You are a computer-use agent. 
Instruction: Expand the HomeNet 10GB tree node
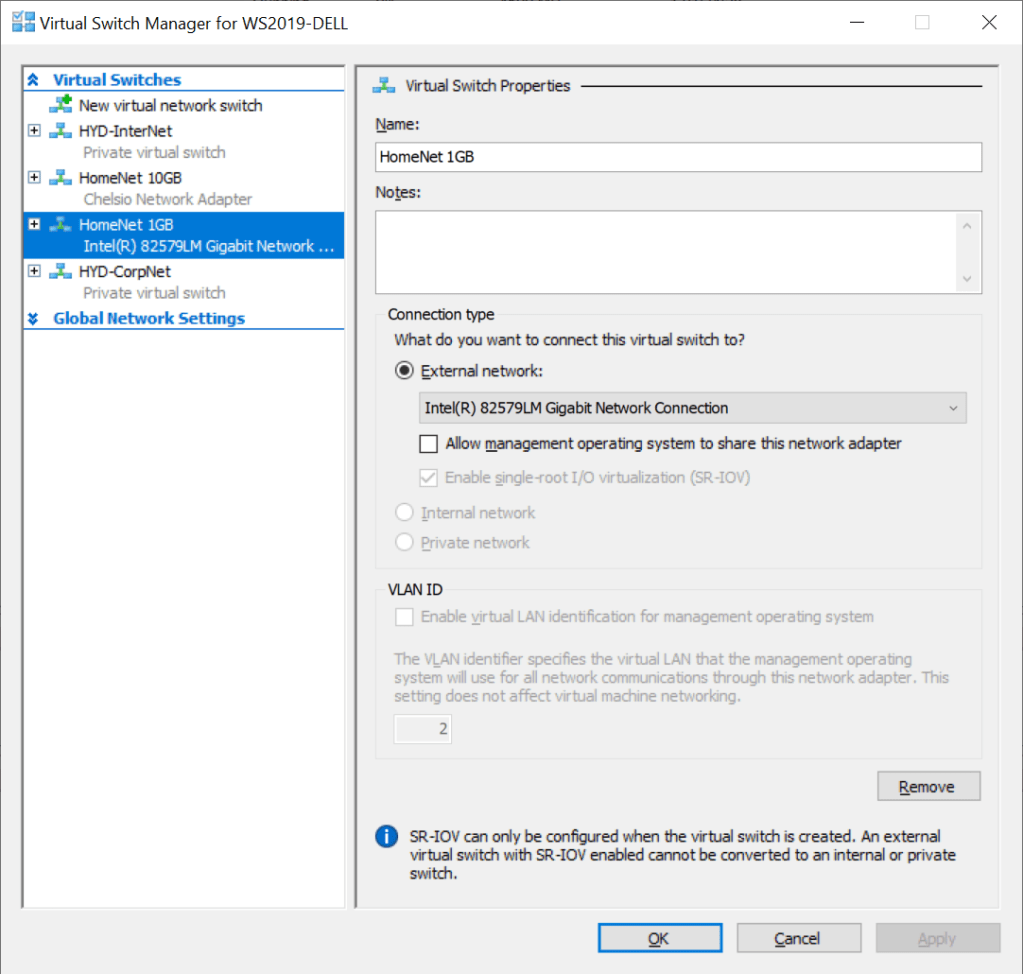tap(35, 178)
